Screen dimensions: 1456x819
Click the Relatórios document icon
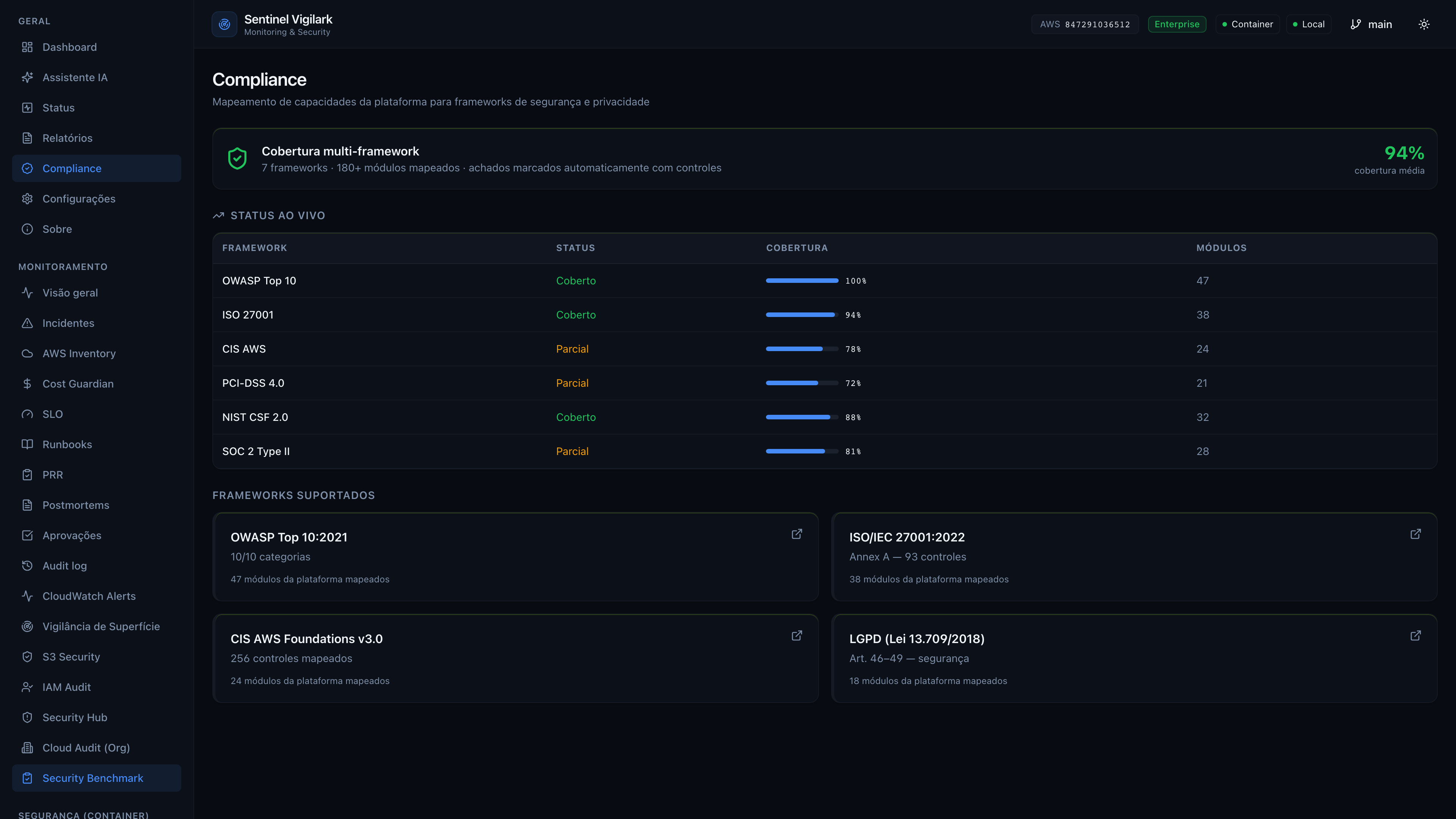27,138
